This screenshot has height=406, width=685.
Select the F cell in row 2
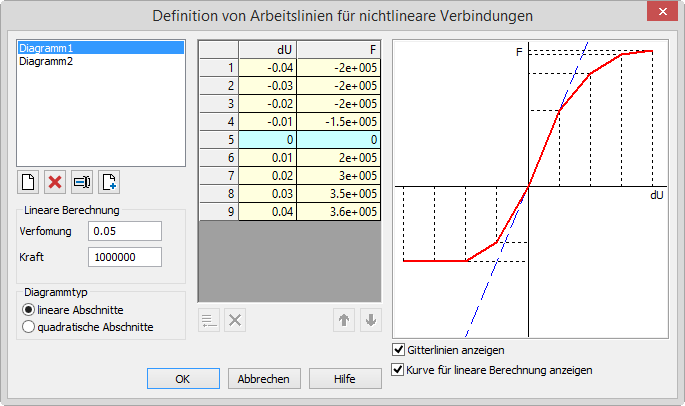point(339,86)
